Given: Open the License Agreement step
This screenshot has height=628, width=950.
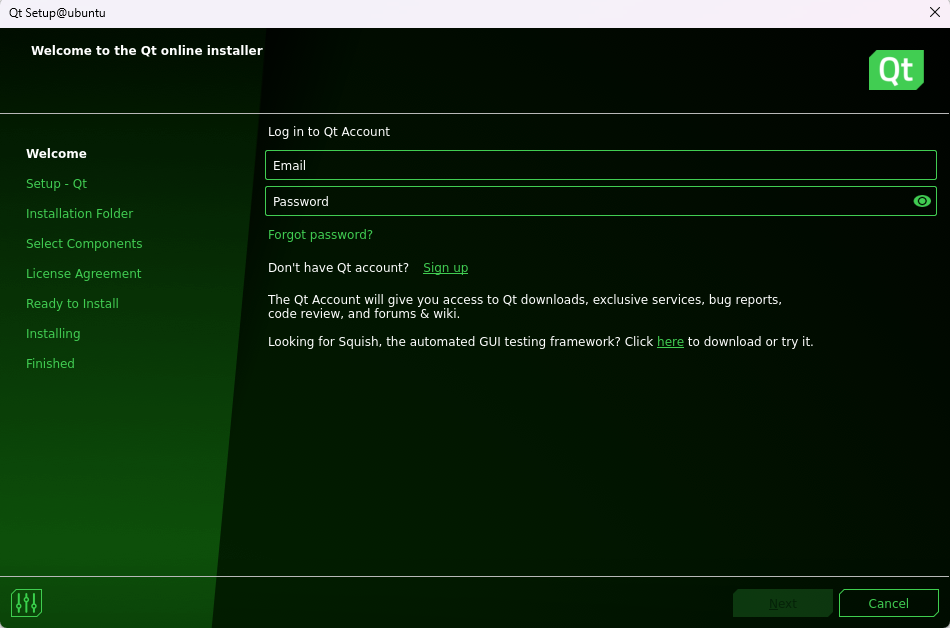Looking at the screenshot, I should click(x=83, y=274).
